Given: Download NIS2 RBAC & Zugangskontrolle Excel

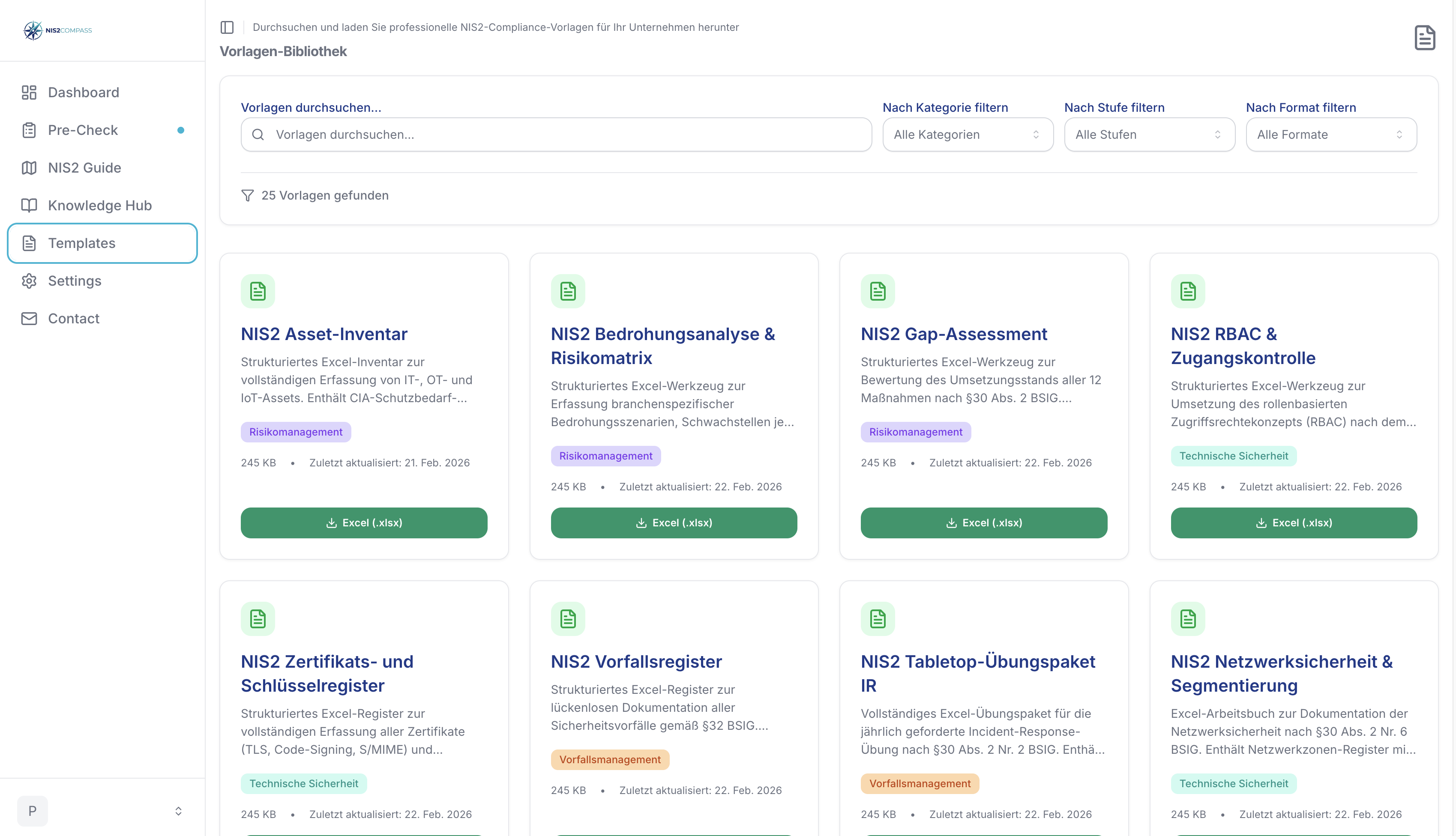Looking at the screenshot, I should pos(1294,522).
